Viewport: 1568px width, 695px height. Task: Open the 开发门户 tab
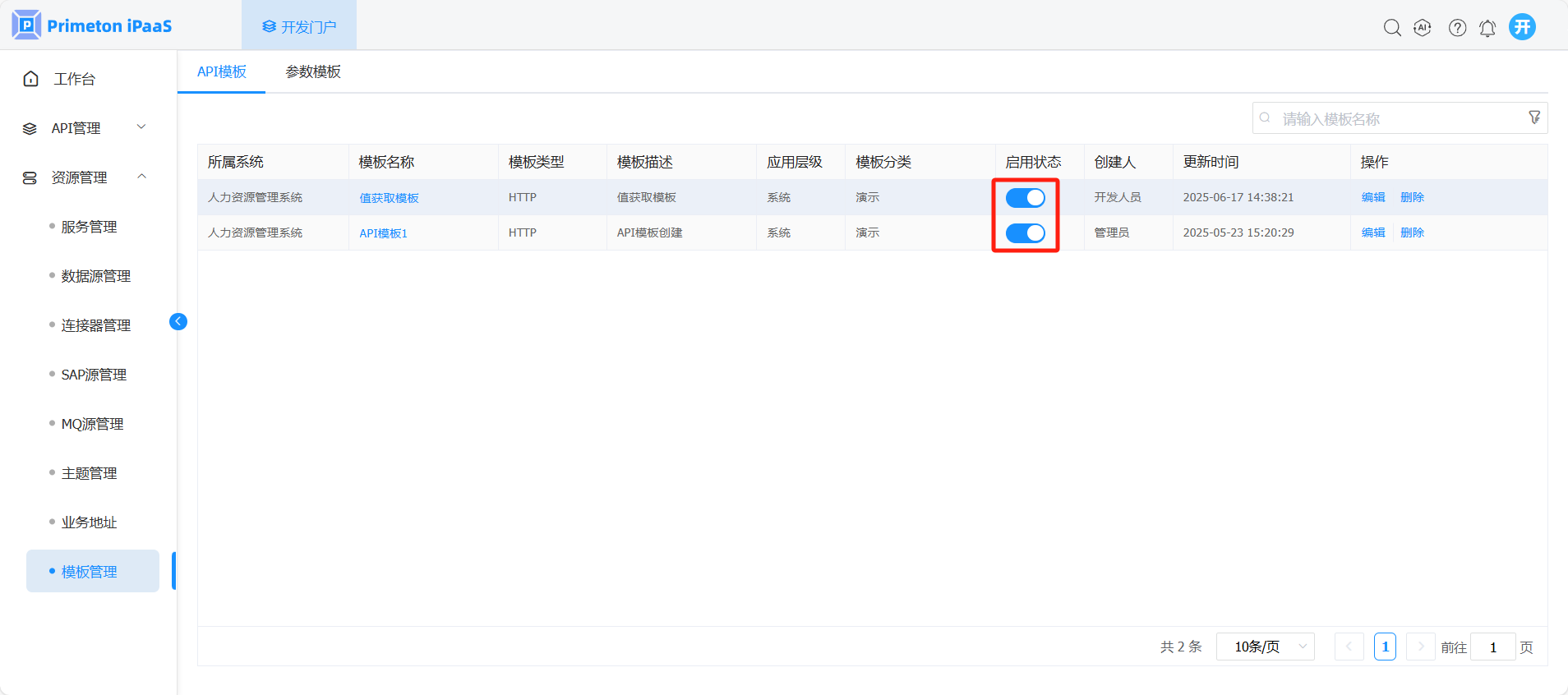pyautogui.click(x=299, y=27)
